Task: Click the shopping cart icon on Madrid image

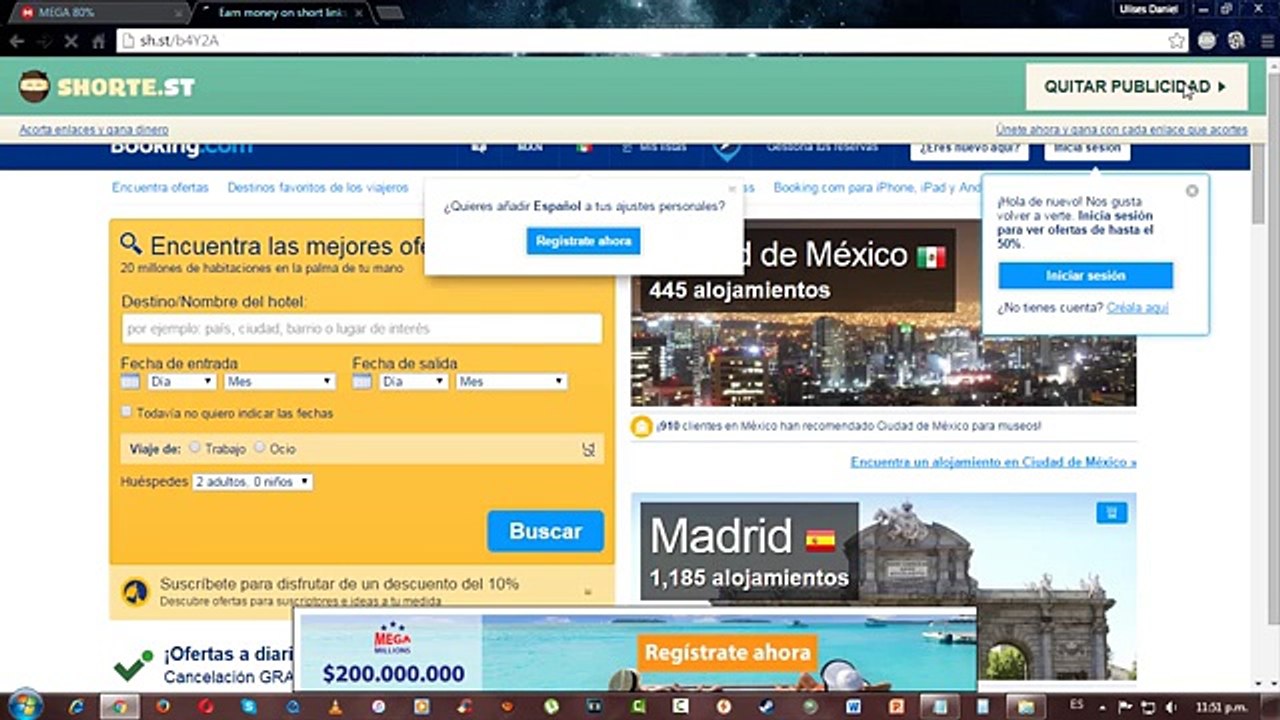Action: pyautogui.click(x=1111, y=513)
